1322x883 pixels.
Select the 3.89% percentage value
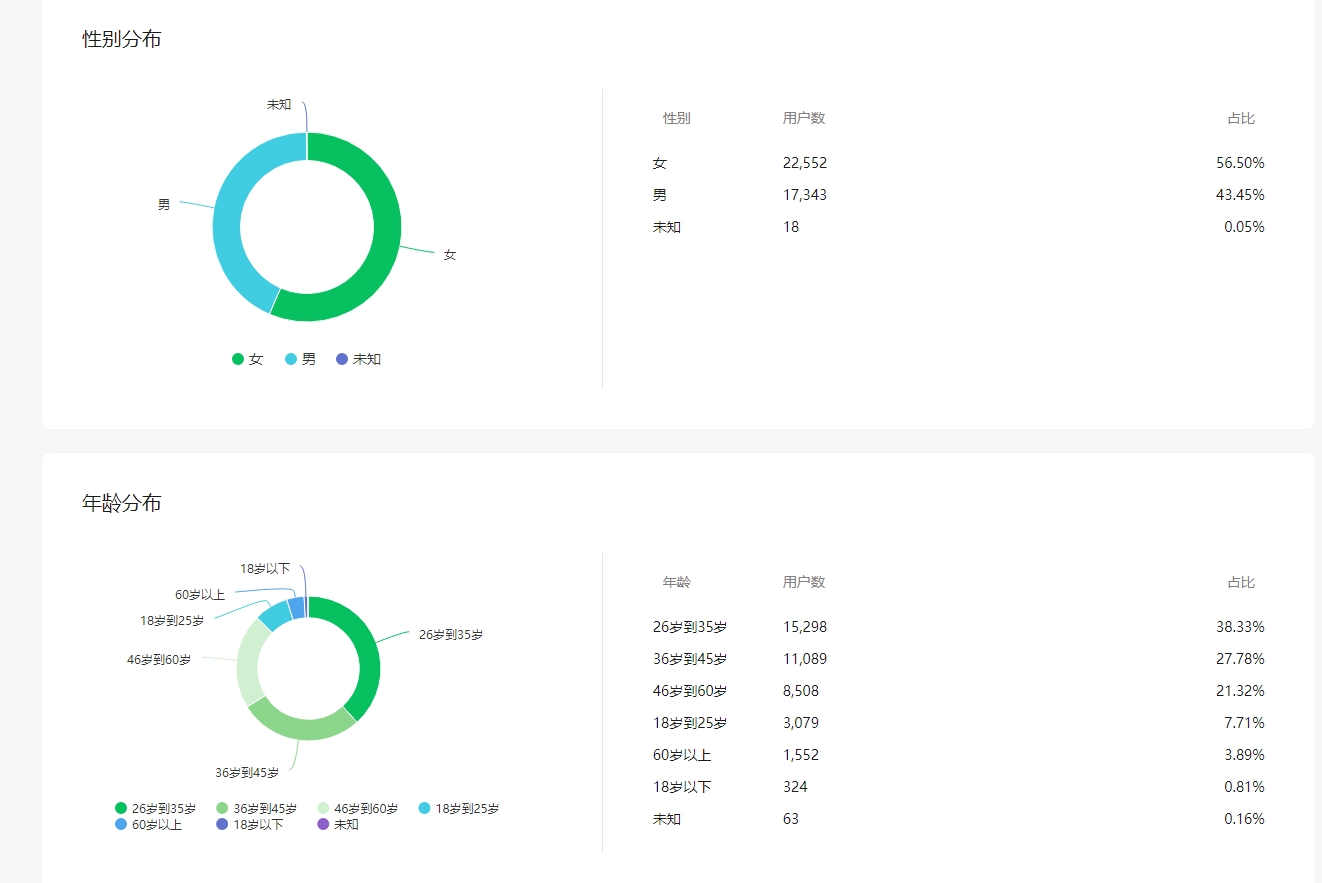1244,755
